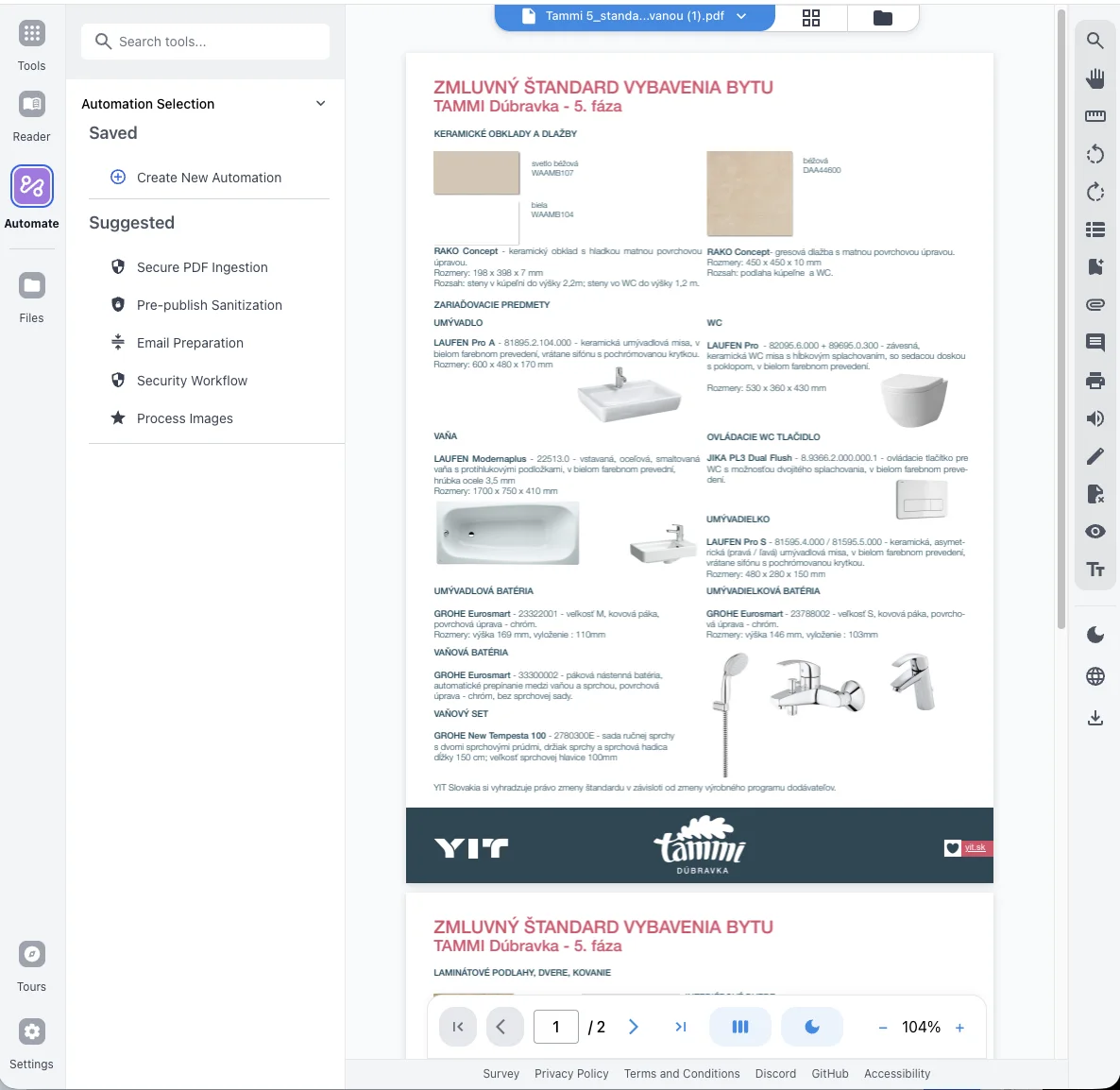Click the speaker read-aloud icon

1095,417
